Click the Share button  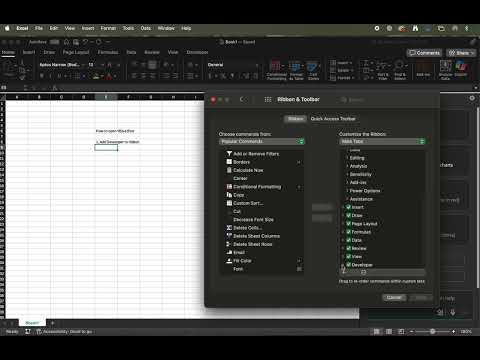(x=461, y=53)
